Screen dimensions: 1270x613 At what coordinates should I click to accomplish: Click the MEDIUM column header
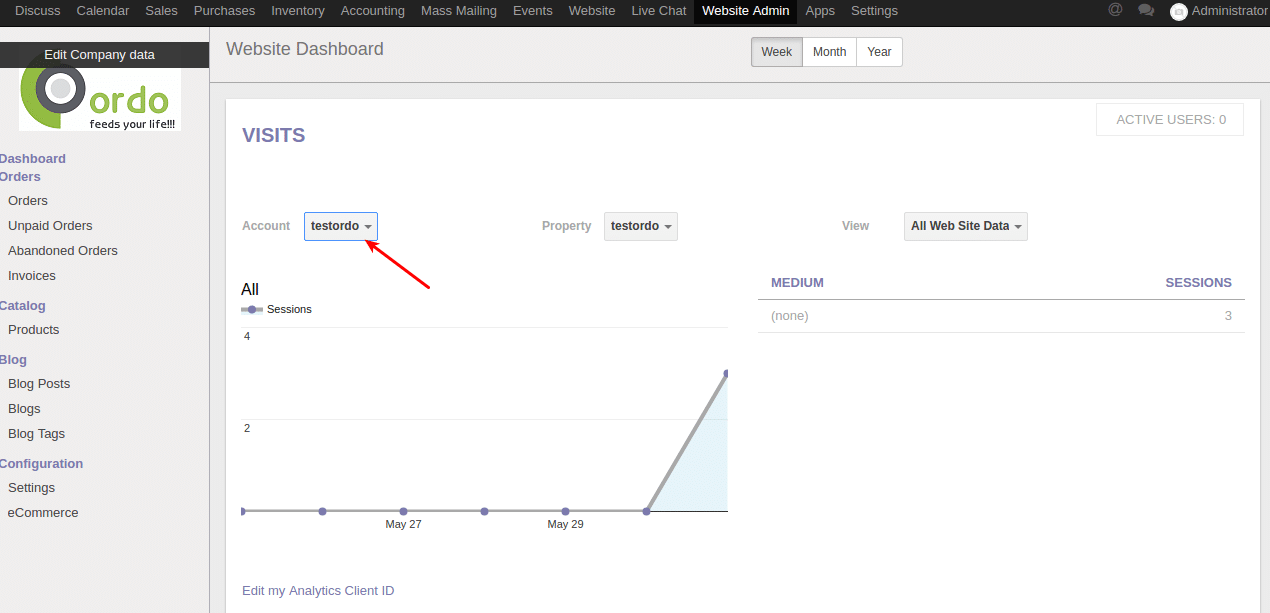pyautogui.click(x=797, y=283)
